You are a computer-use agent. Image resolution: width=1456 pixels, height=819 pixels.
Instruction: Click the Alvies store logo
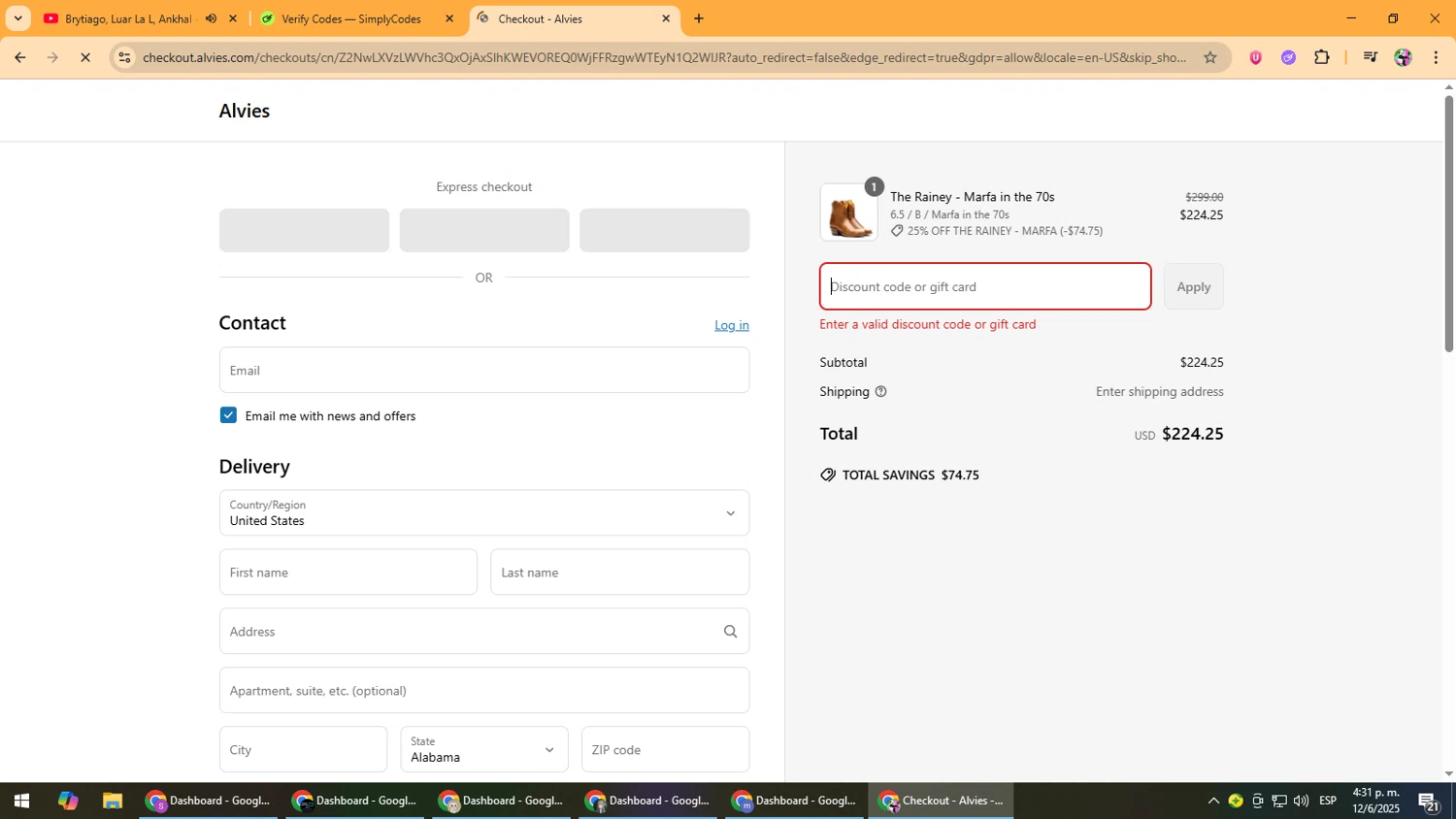pyautogui.click(x=245, y=111)
